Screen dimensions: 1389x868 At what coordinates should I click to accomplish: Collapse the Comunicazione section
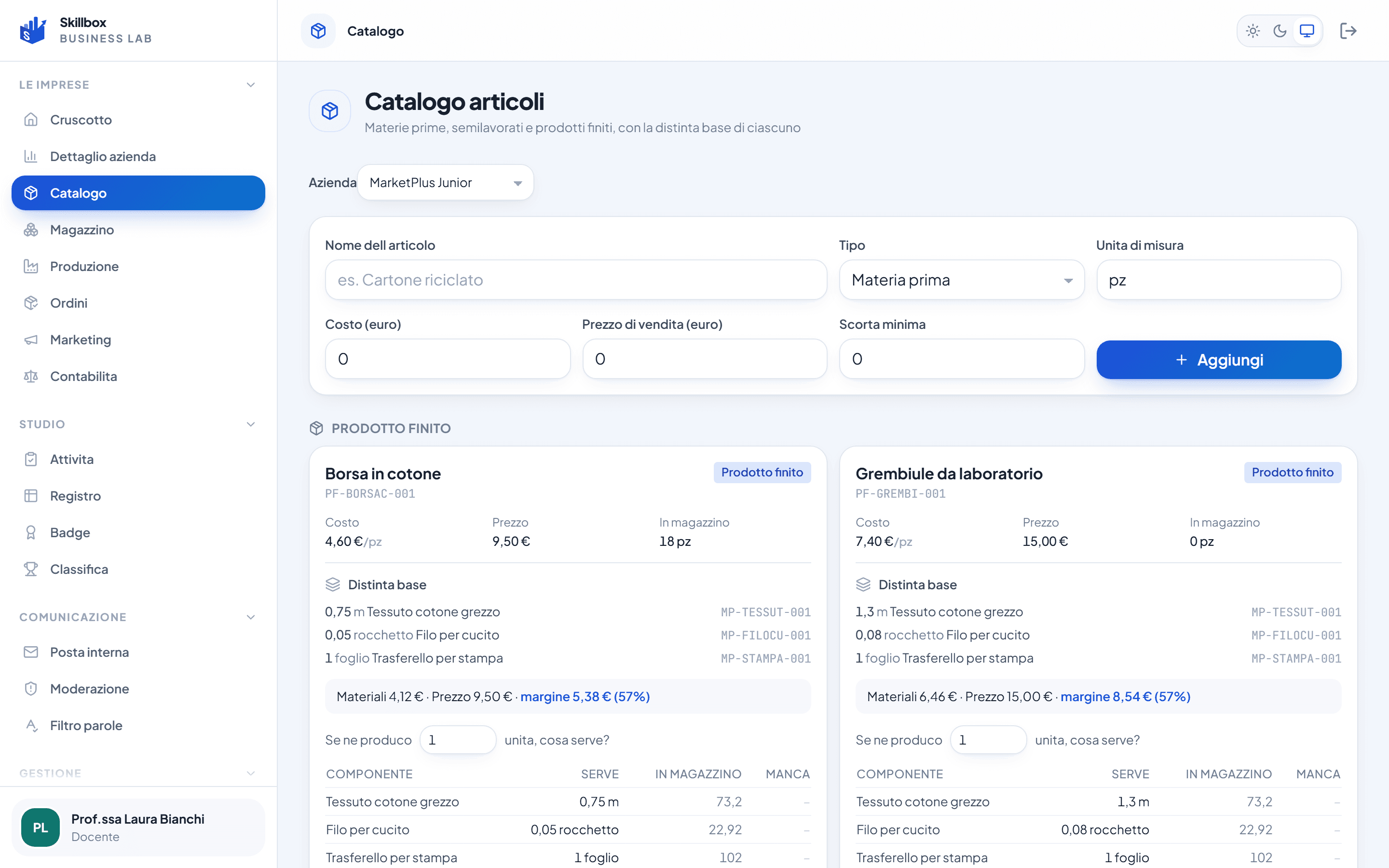tap(251, 617)
